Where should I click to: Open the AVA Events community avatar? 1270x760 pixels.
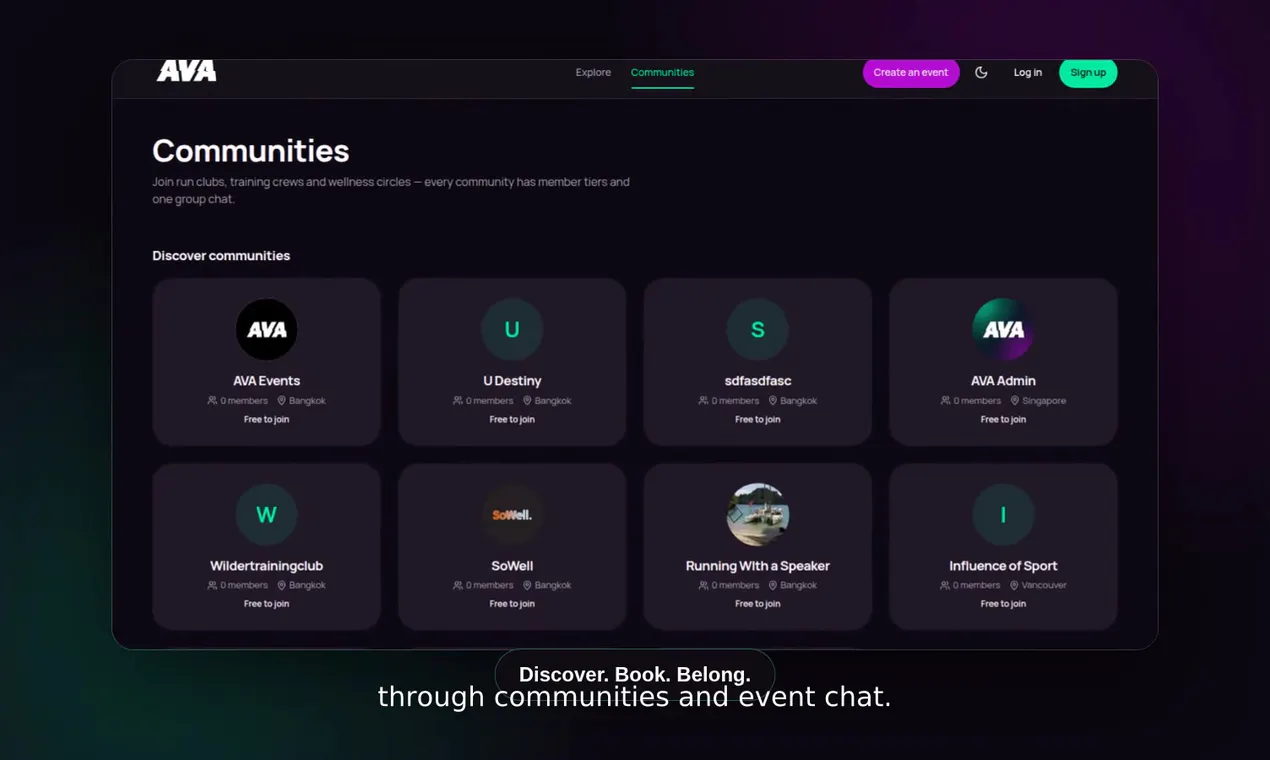coord(266,329)
